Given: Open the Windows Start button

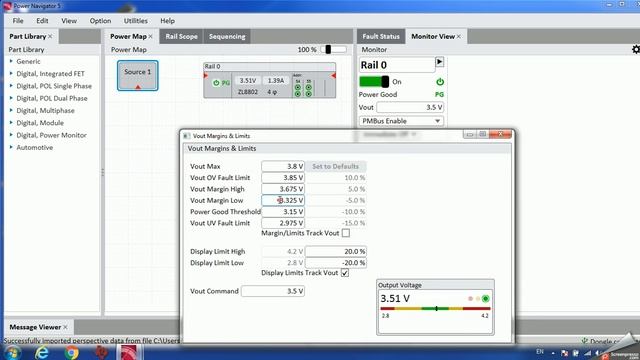Looking at the screenshot, I should coord(12,352).
